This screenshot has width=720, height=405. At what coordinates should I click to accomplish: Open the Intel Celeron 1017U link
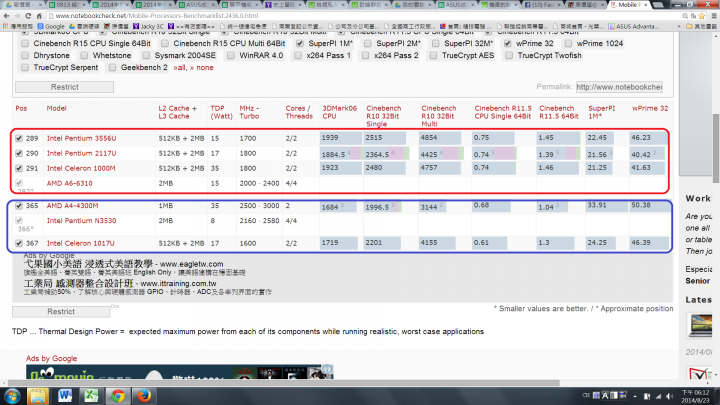(80, 243)
